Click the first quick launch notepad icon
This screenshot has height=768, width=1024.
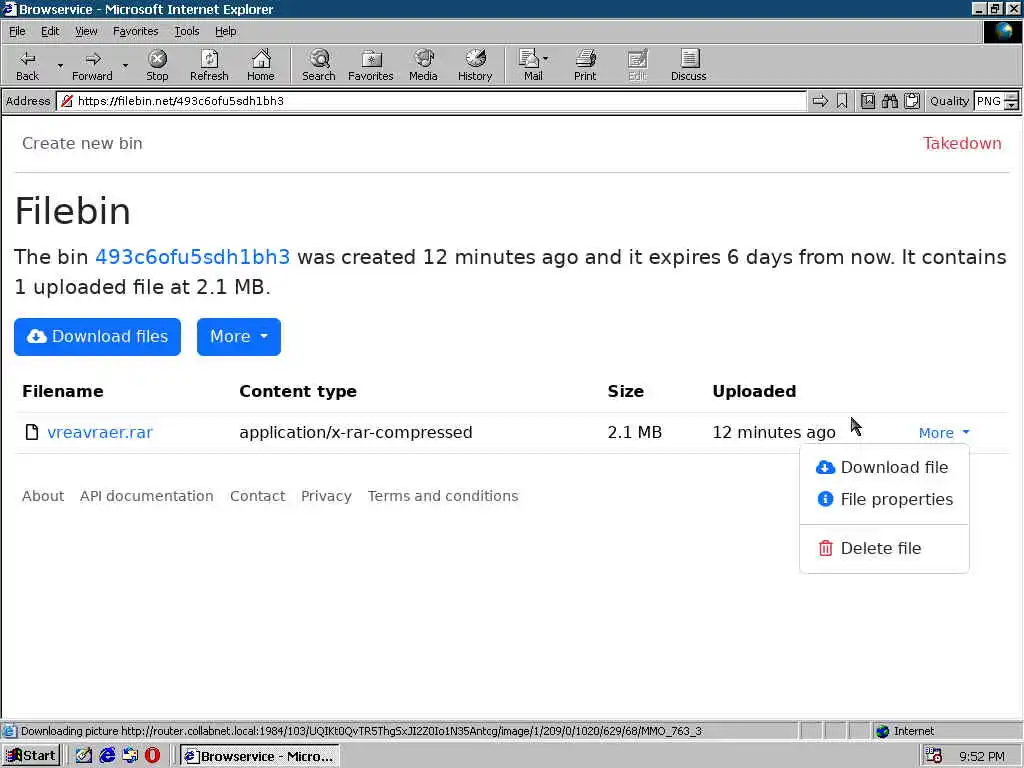pos(84,756)
